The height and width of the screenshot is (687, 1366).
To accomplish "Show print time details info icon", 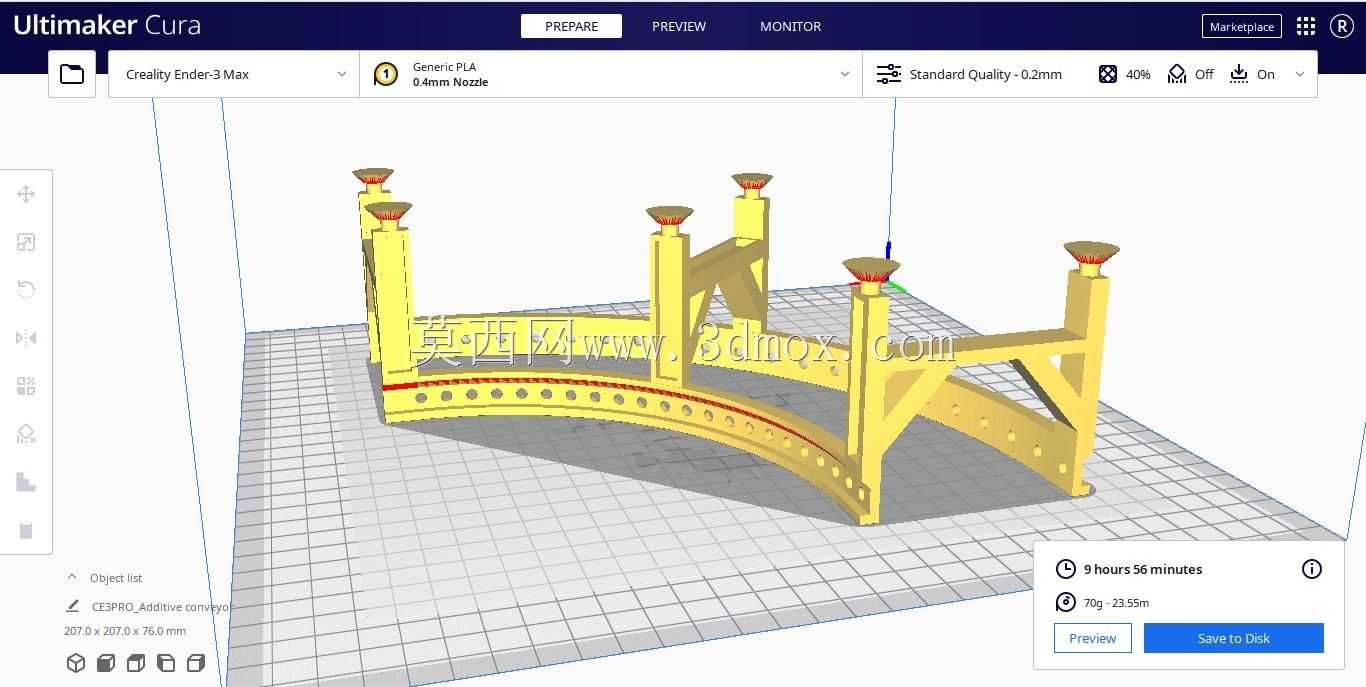I will click(1312, 569).
